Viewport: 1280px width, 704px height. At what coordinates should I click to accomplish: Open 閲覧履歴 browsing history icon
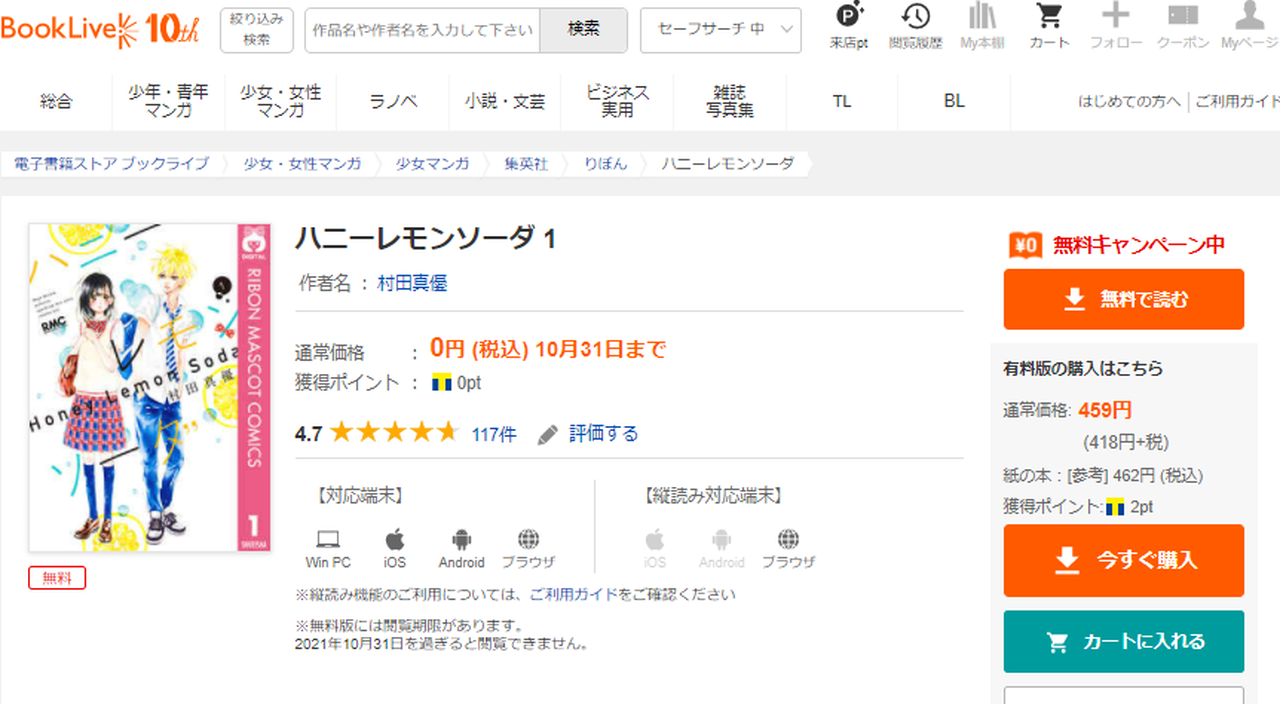pyautogui.click(x=915, y=18)
